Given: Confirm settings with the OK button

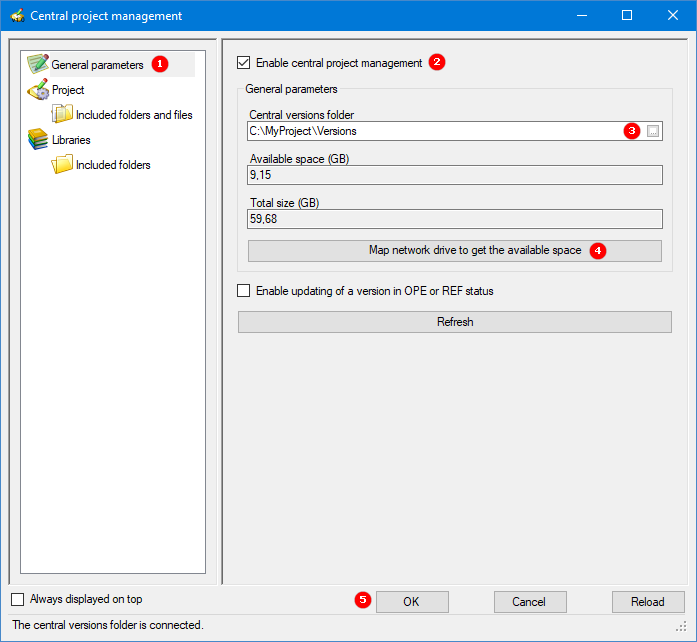Looking at the screenshot, I should coord(411,602).
